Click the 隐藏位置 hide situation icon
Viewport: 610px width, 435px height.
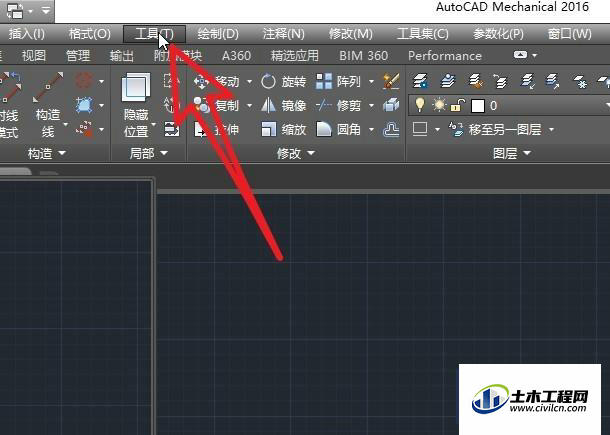click(136, 88)
